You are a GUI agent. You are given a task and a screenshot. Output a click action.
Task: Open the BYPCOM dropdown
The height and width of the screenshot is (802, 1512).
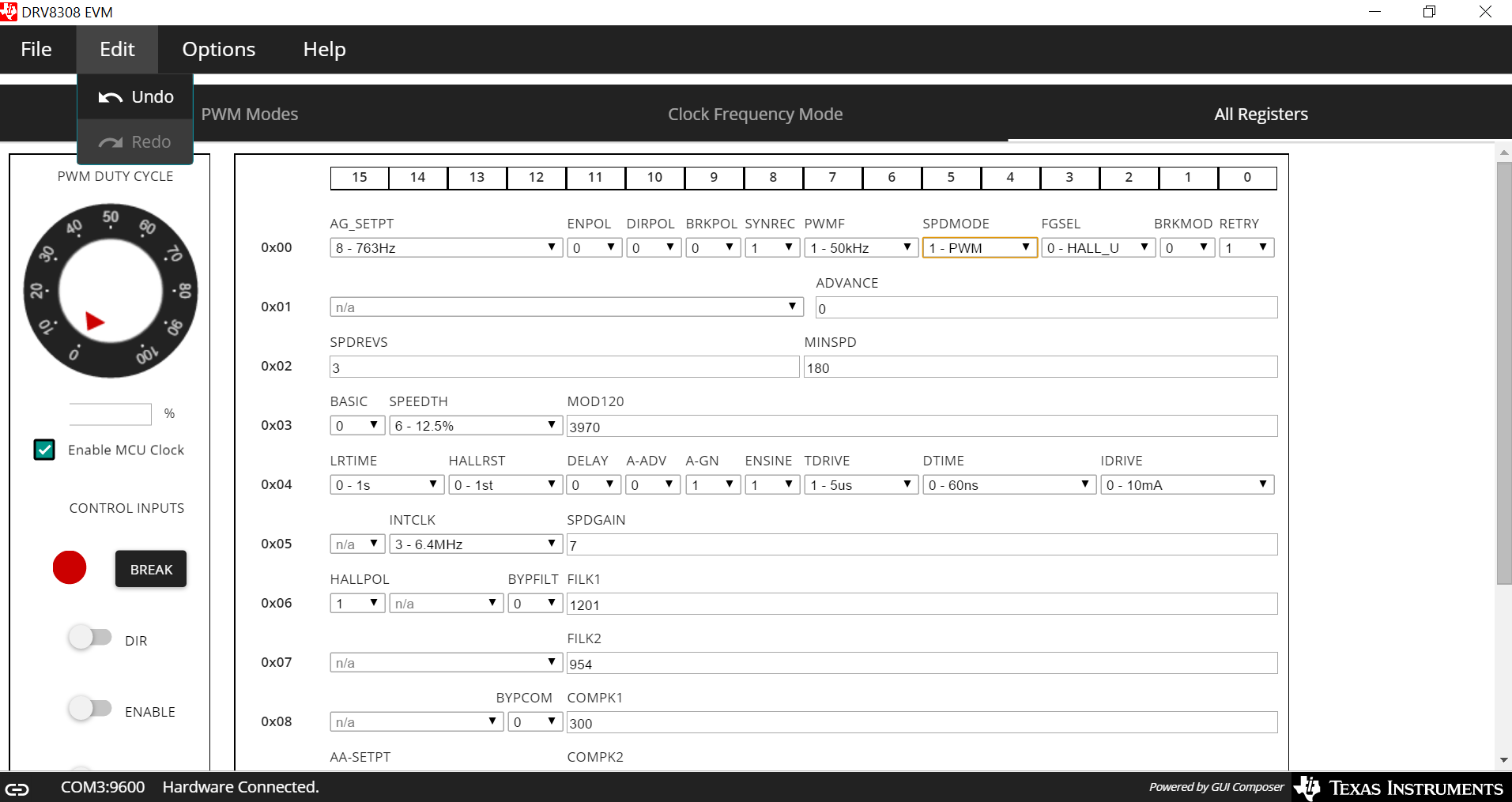coord(535,721)
